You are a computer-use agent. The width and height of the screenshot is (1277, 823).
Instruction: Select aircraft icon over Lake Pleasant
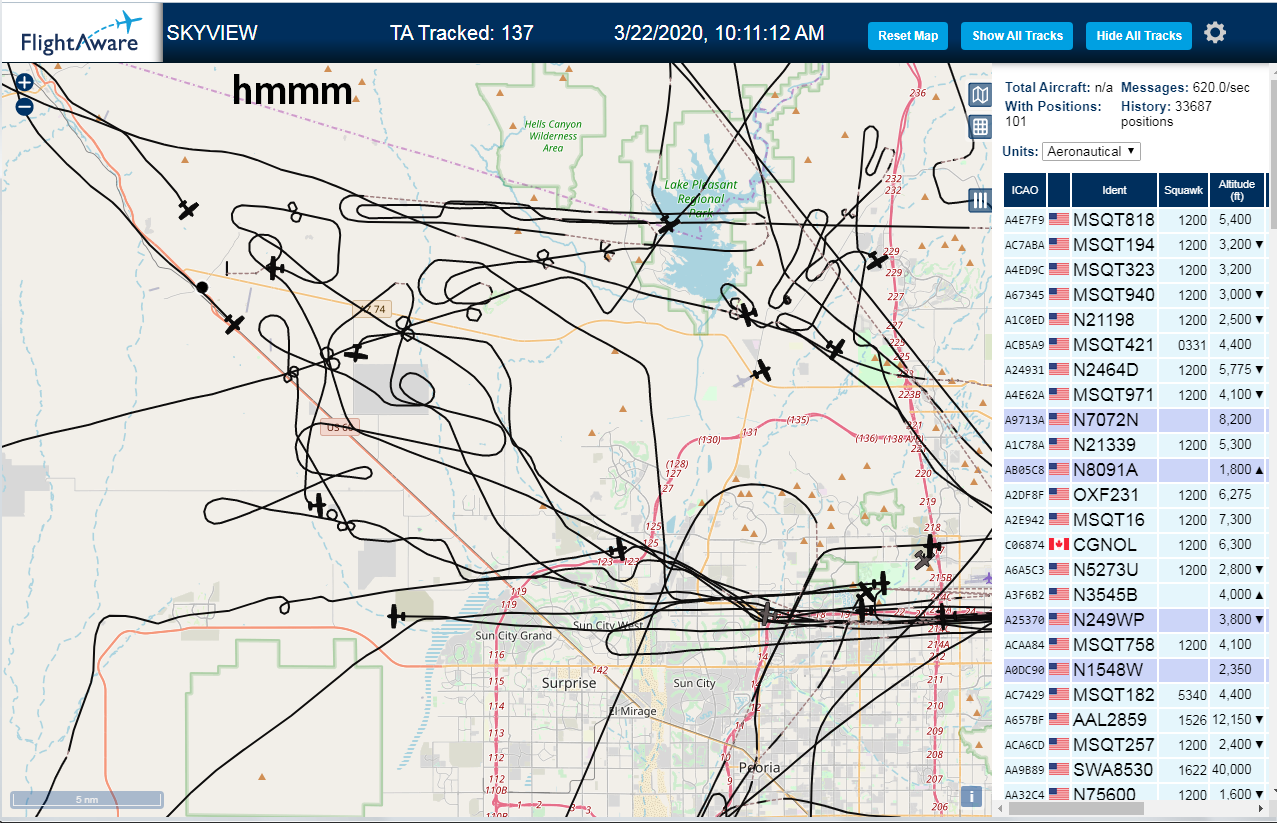(x=668, y=225)
